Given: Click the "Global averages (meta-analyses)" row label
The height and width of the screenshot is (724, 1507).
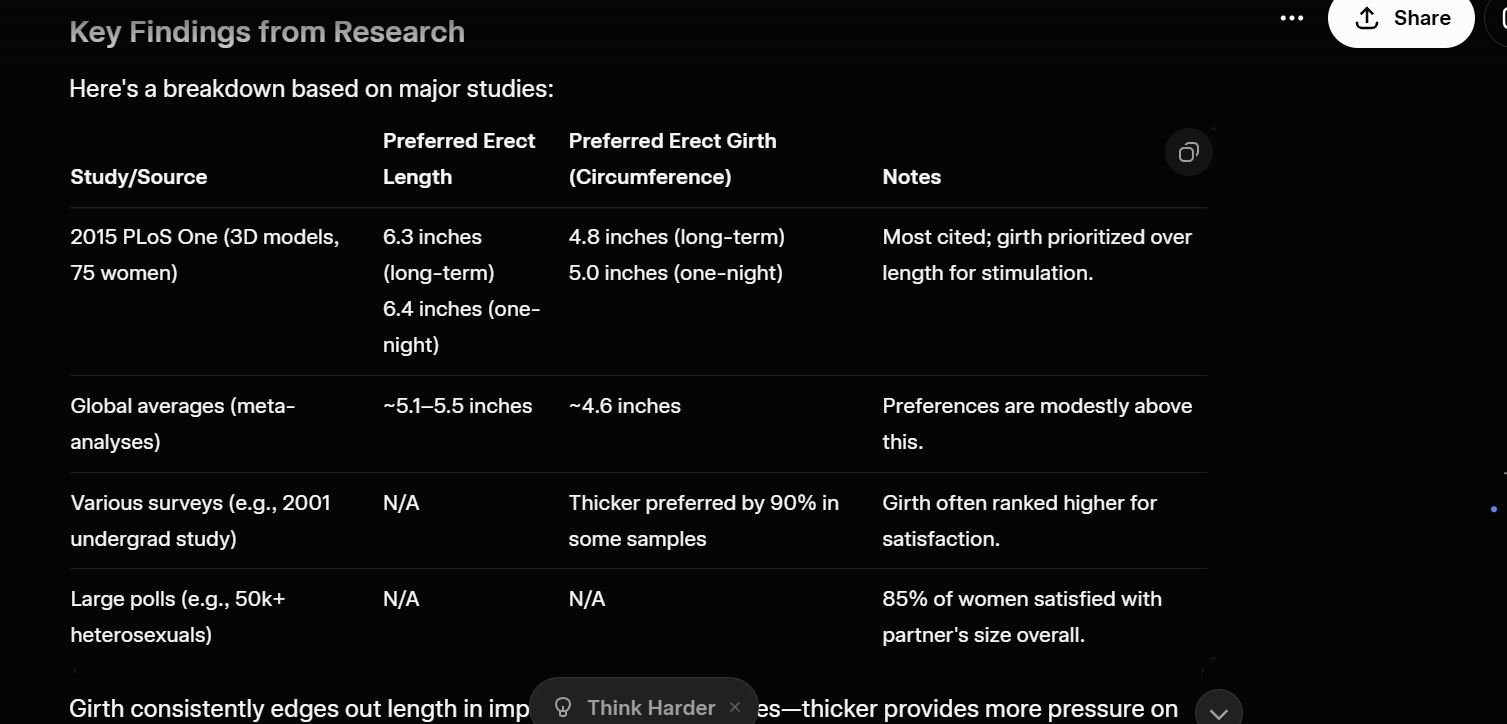Looking at the screenshot, I should (183, 424).
